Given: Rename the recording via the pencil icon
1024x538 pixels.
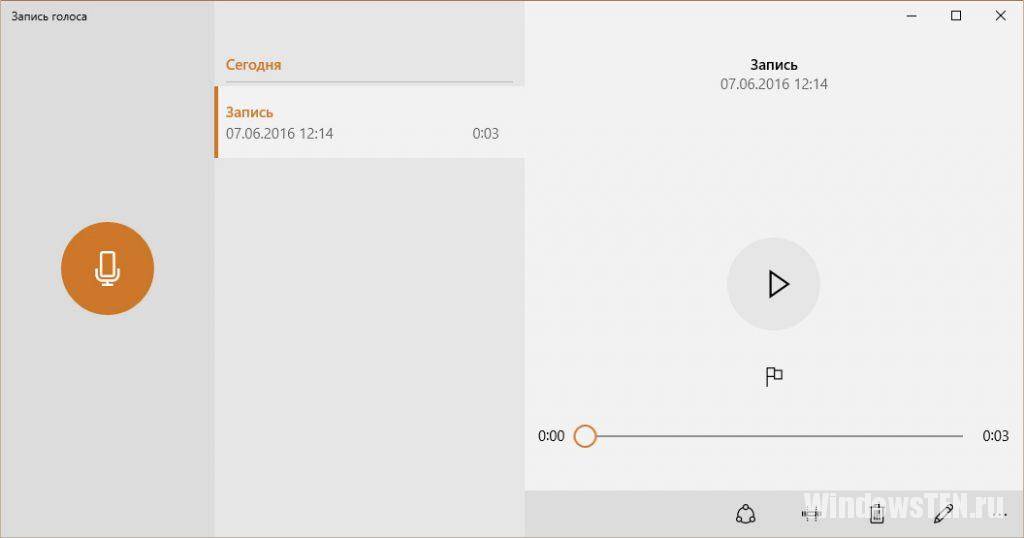Looking at the screenshot, I should click(943, 514).
